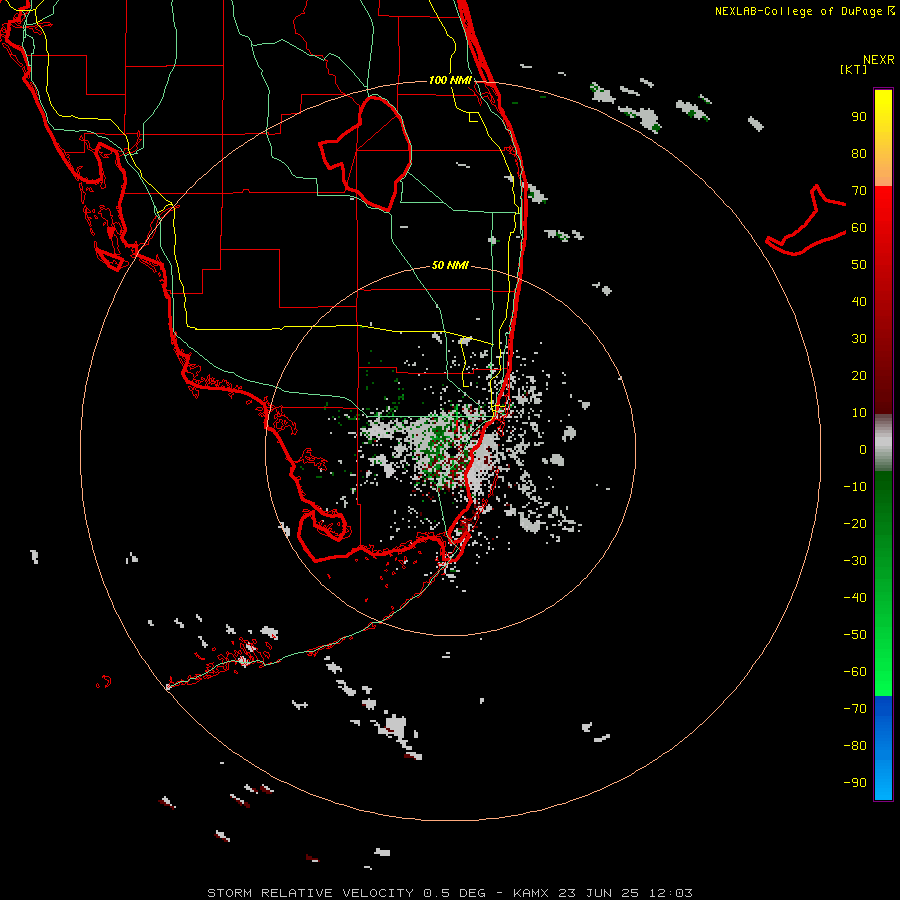Click the -20 value on velocity scale
This screenshot has width=900, height=900.
click(x=855, y=523)
